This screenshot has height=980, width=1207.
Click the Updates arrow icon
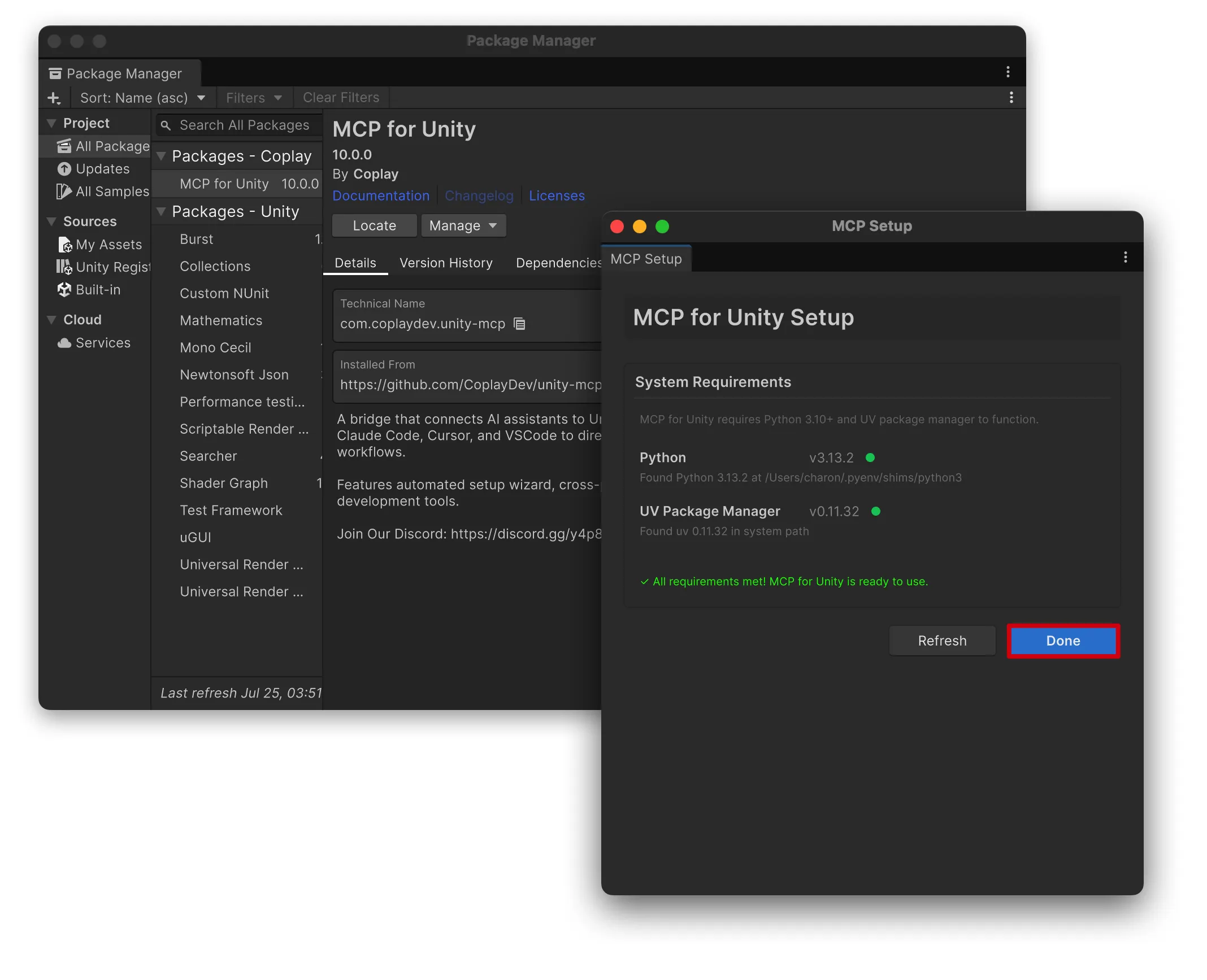click(64, 169)
